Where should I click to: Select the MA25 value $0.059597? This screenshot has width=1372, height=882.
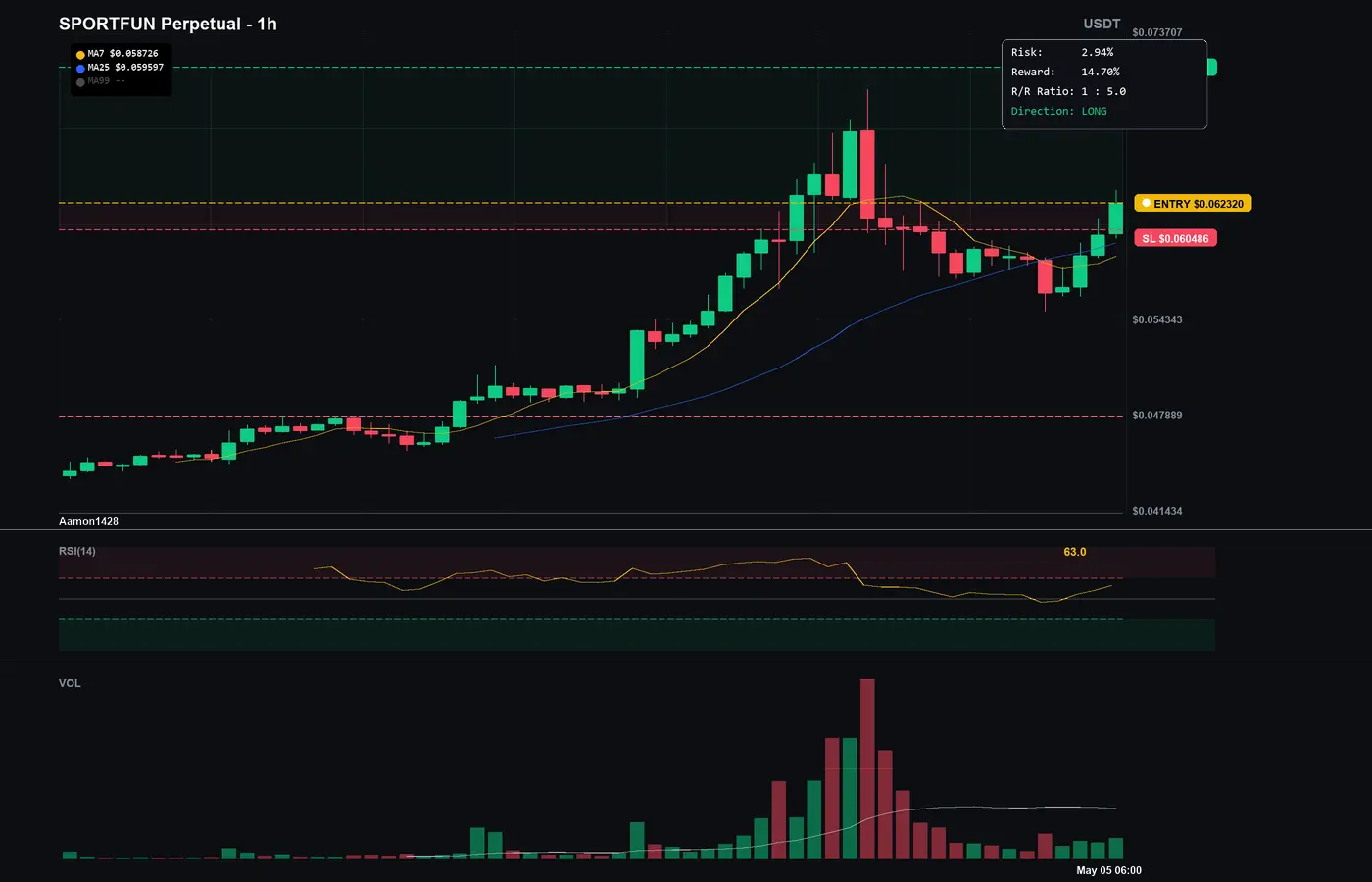tap(139, 68)
